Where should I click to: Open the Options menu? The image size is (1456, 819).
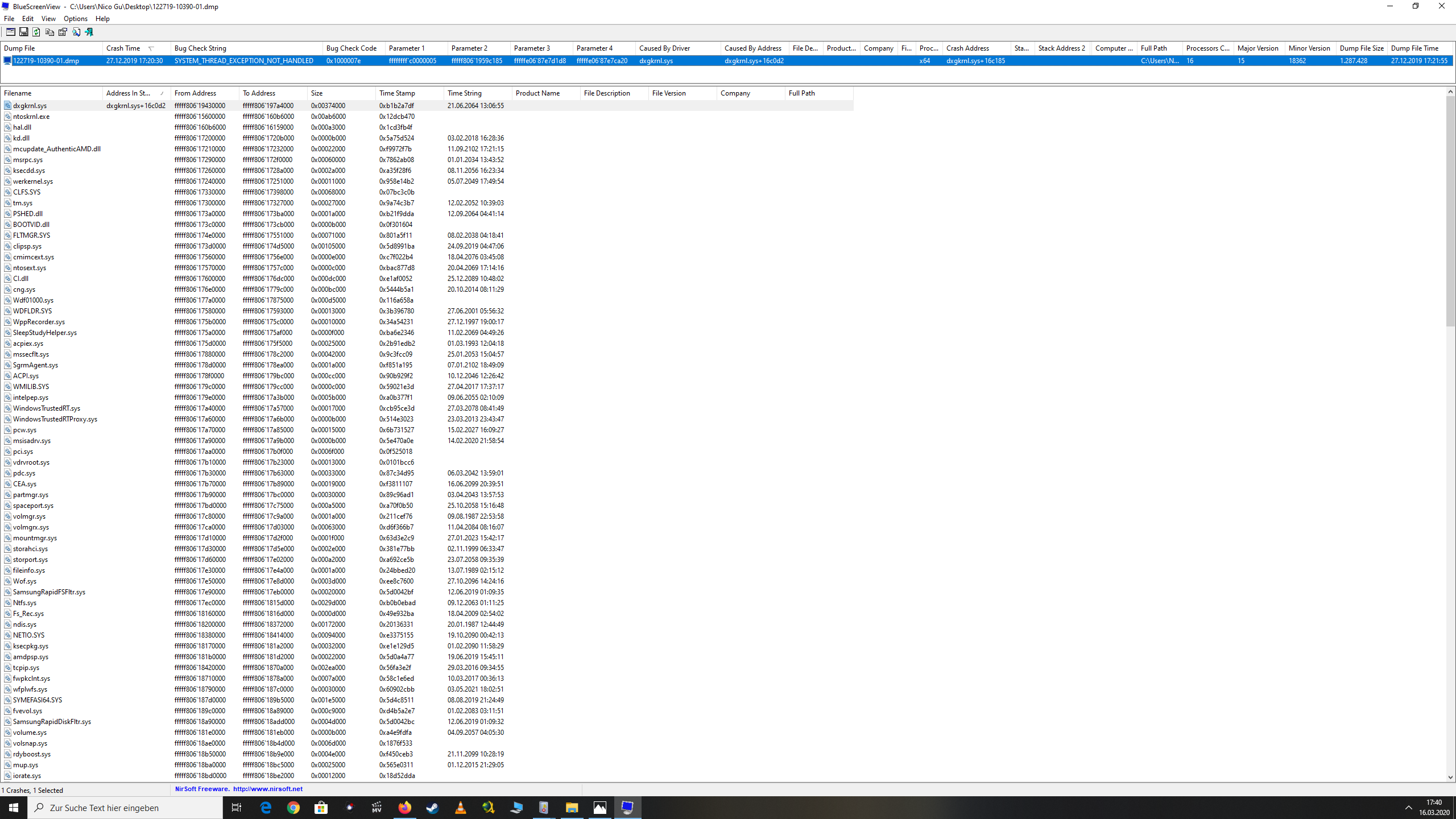75,19
